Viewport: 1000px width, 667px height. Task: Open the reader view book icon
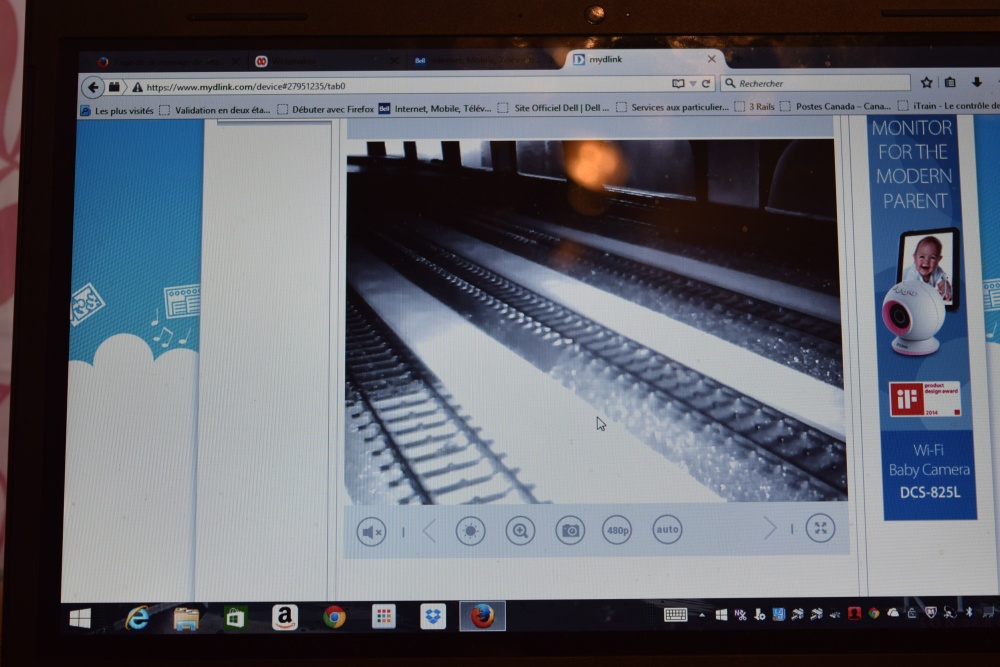678,84
